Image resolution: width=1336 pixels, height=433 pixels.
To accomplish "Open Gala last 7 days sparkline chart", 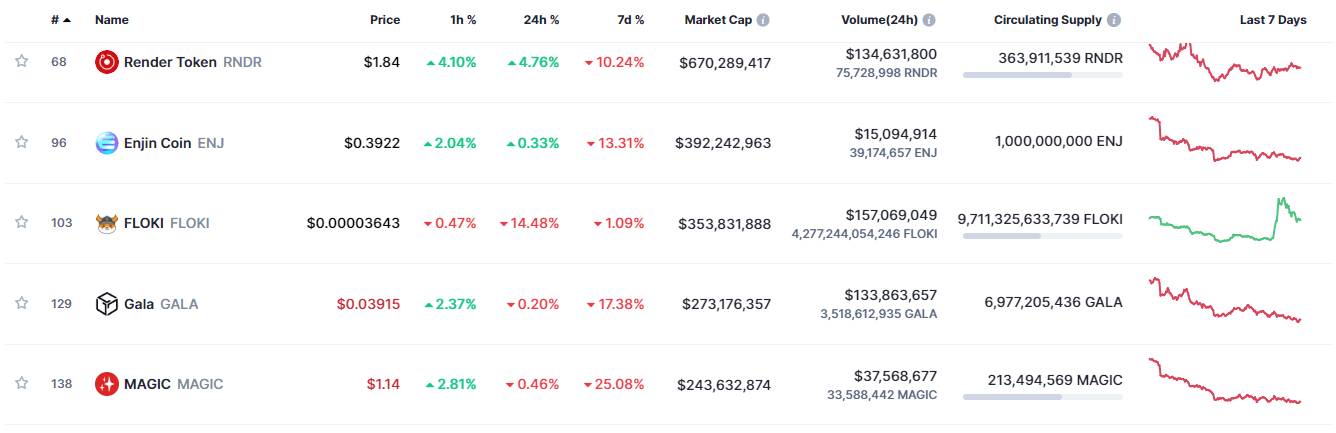I will click(1226, 301).
